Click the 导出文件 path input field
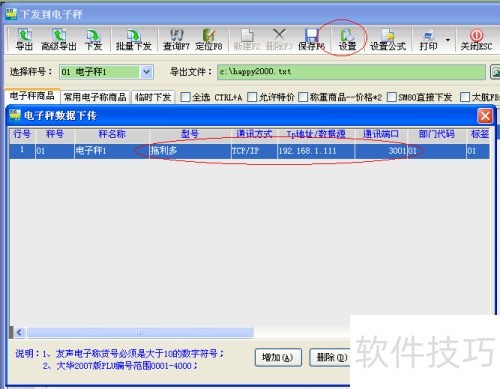500x389 pixels. [x=351, y=72]
